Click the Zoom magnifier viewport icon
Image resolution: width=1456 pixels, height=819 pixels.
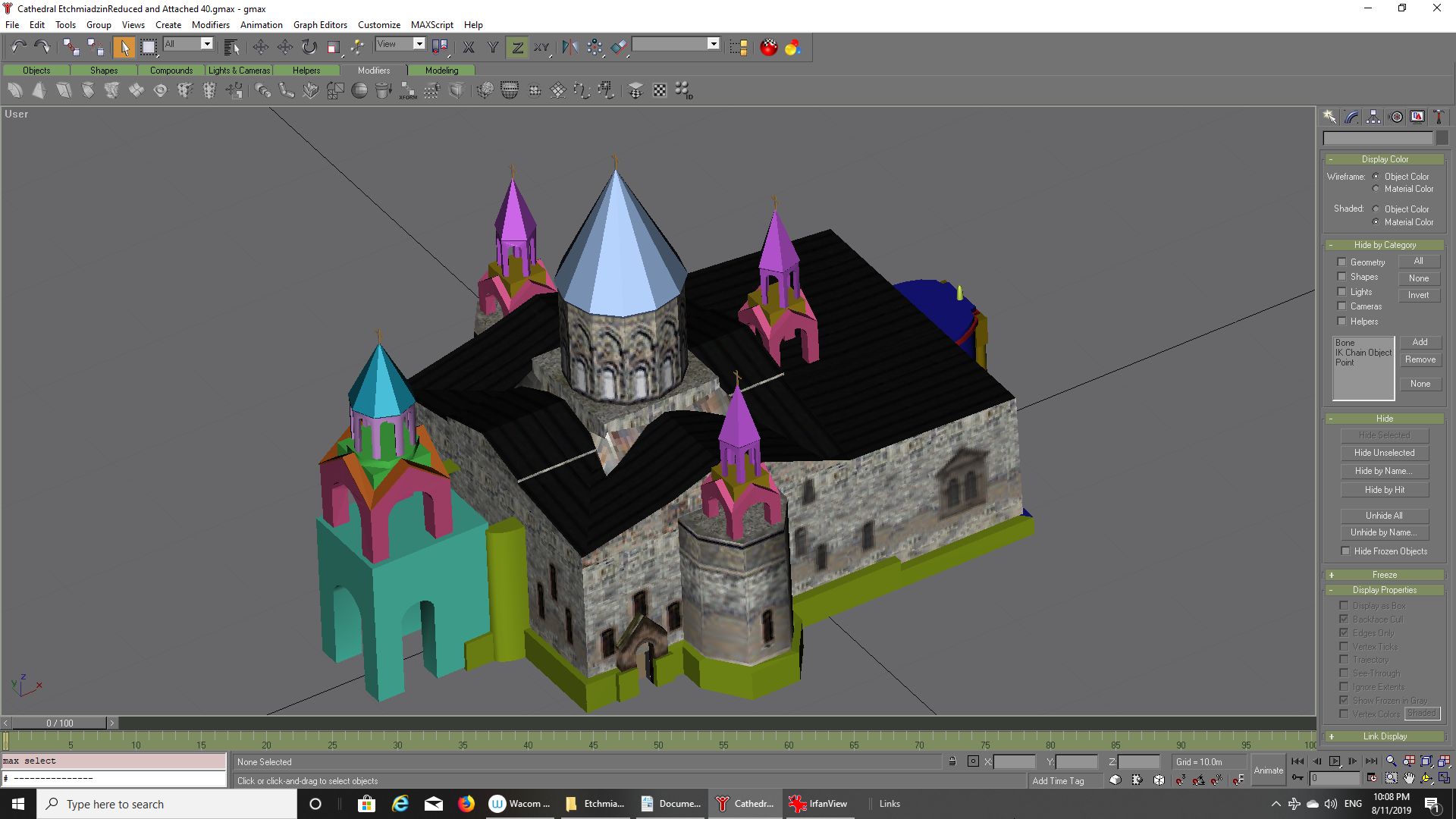click(1391, 761)
